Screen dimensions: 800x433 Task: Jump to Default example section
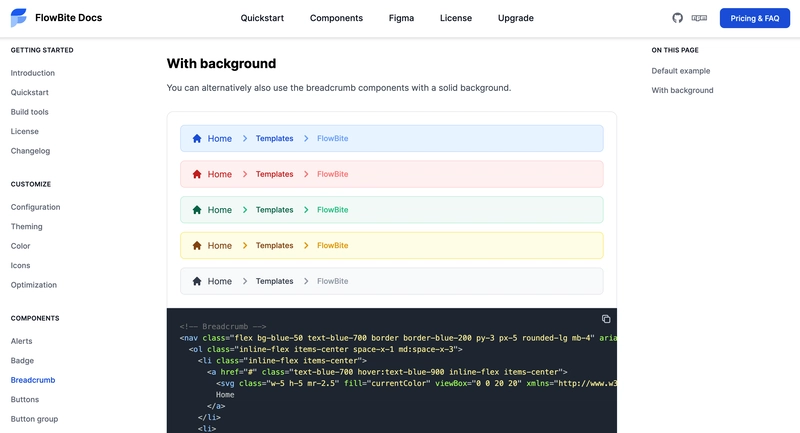(x=681, y=71)
